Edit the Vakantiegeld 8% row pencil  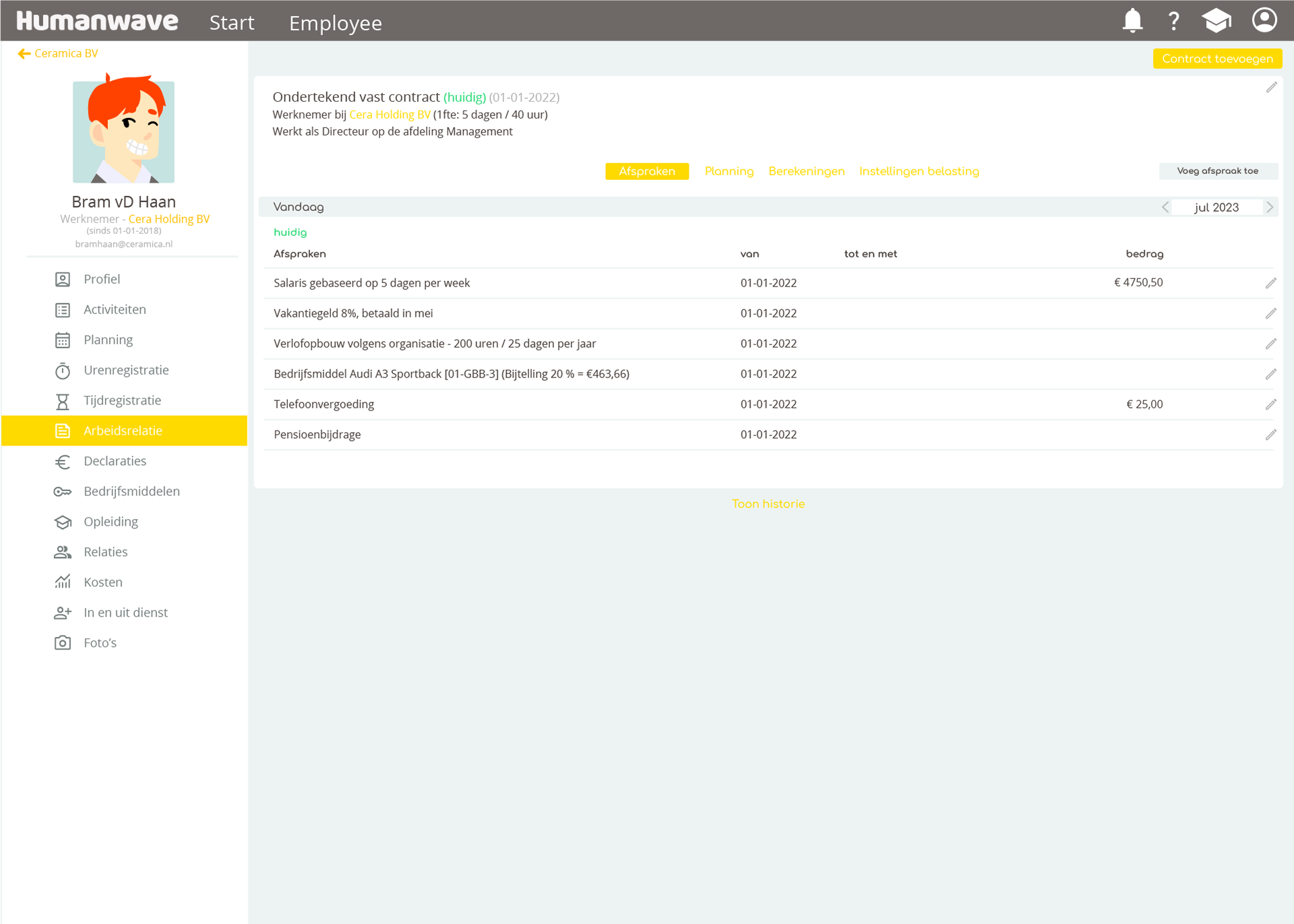coord(1270,313)
